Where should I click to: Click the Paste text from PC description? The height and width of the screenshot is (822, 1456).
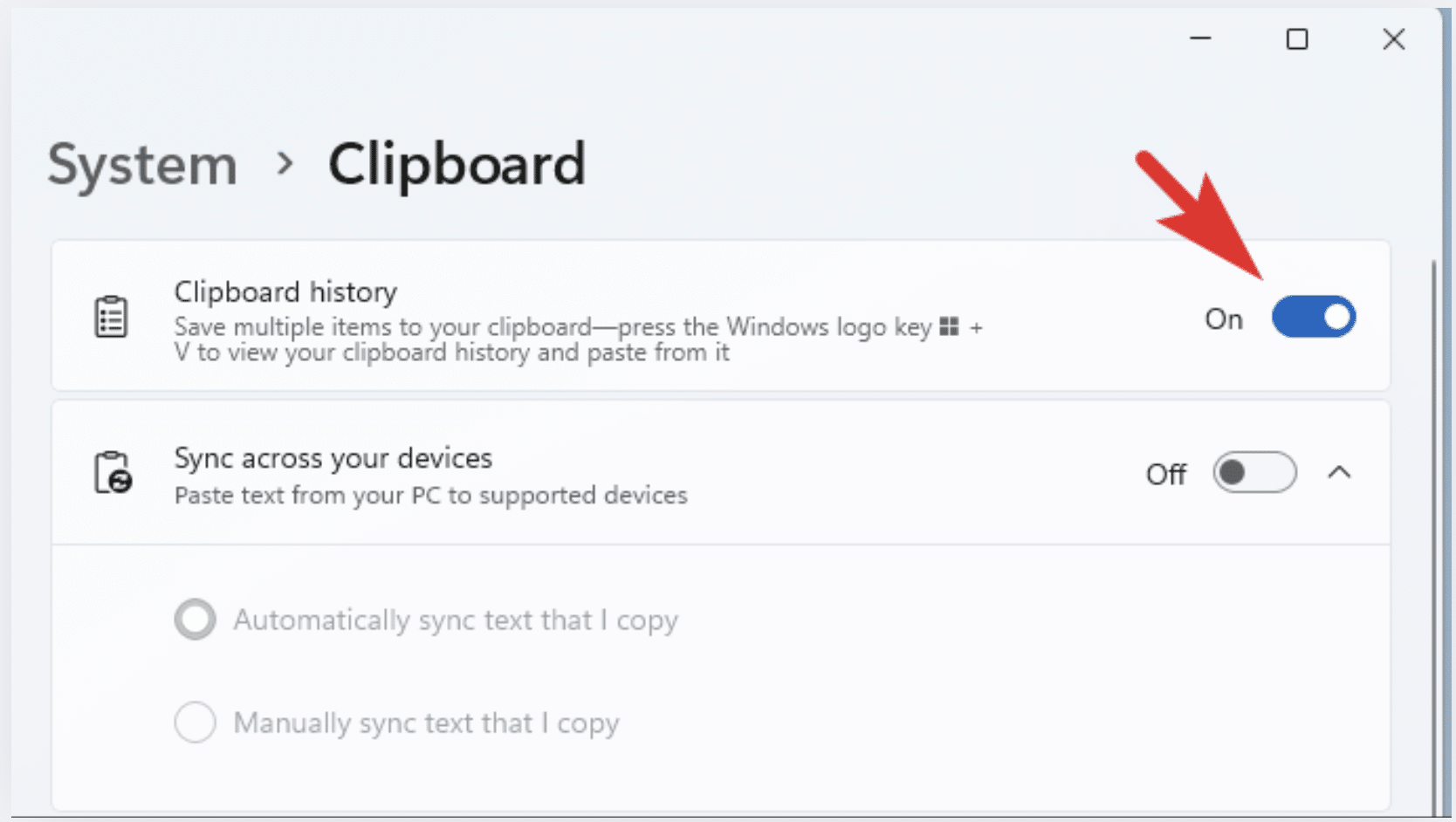coord(430,495)
